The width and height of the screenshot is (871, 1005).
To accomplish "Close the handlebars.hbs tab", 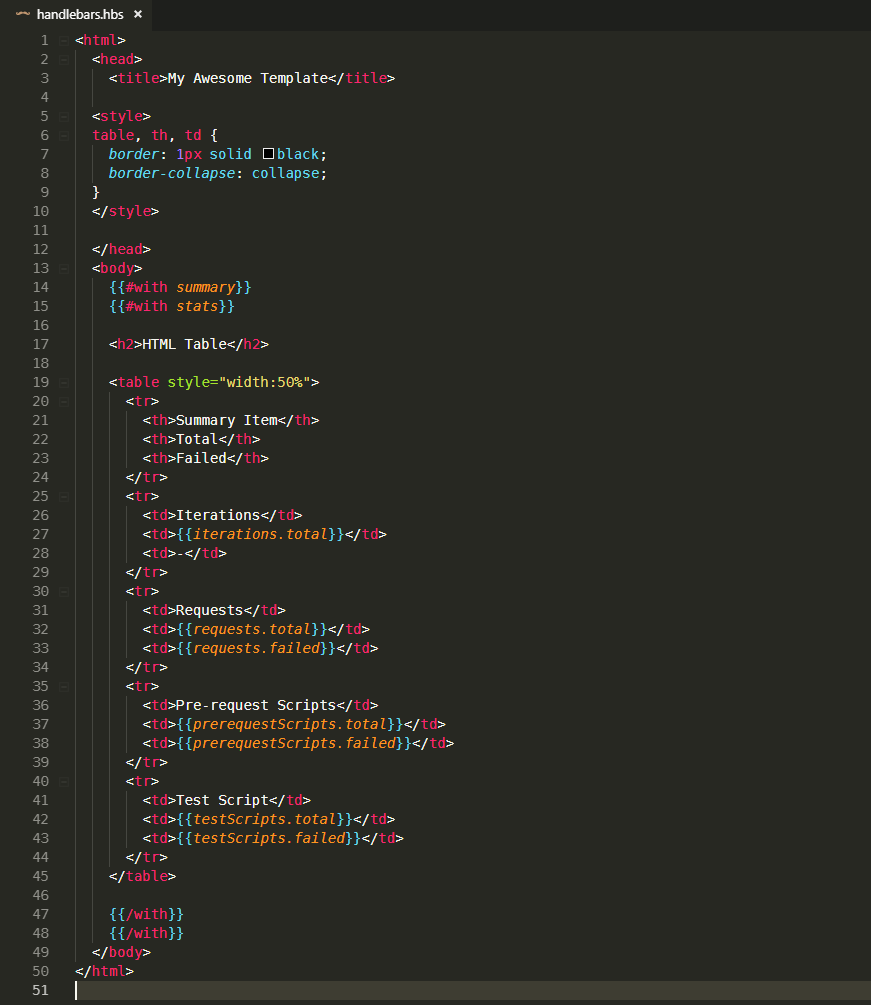I will pyautogui.click(x=138, y=15).
